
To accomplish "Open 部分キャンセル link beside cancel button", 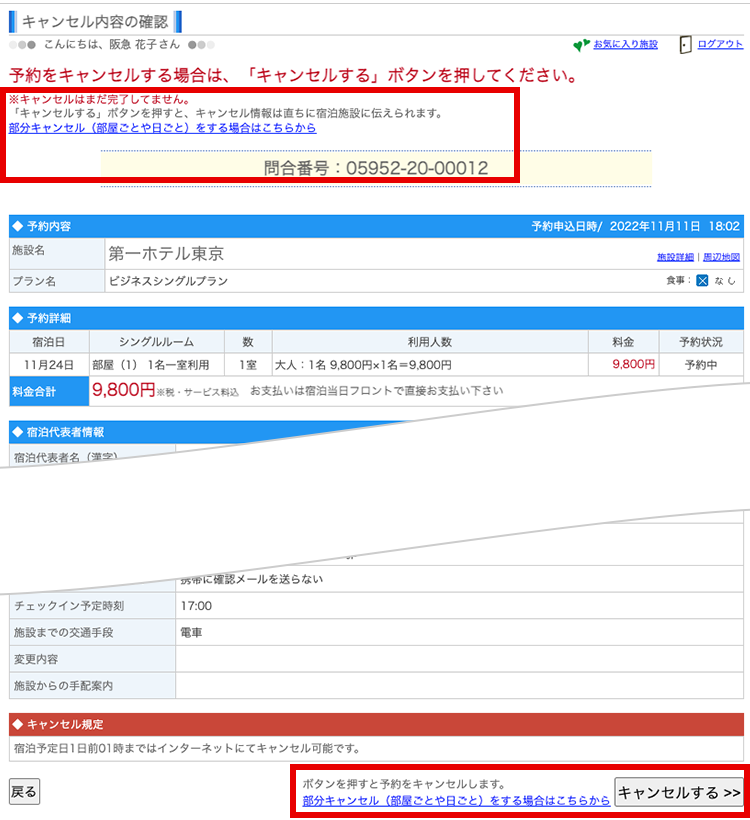I will click(x=456, y=801).
